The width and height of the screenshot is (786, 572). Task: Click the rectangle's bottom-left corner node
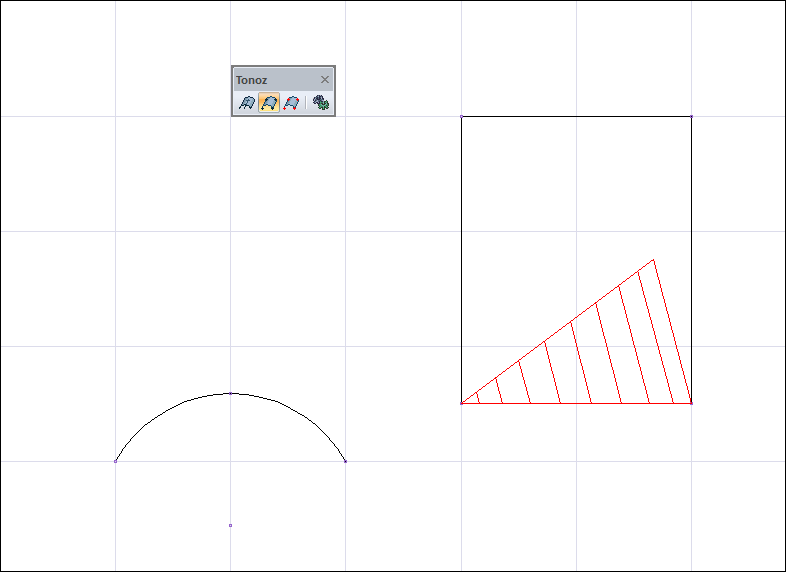(x=461, y=403)
